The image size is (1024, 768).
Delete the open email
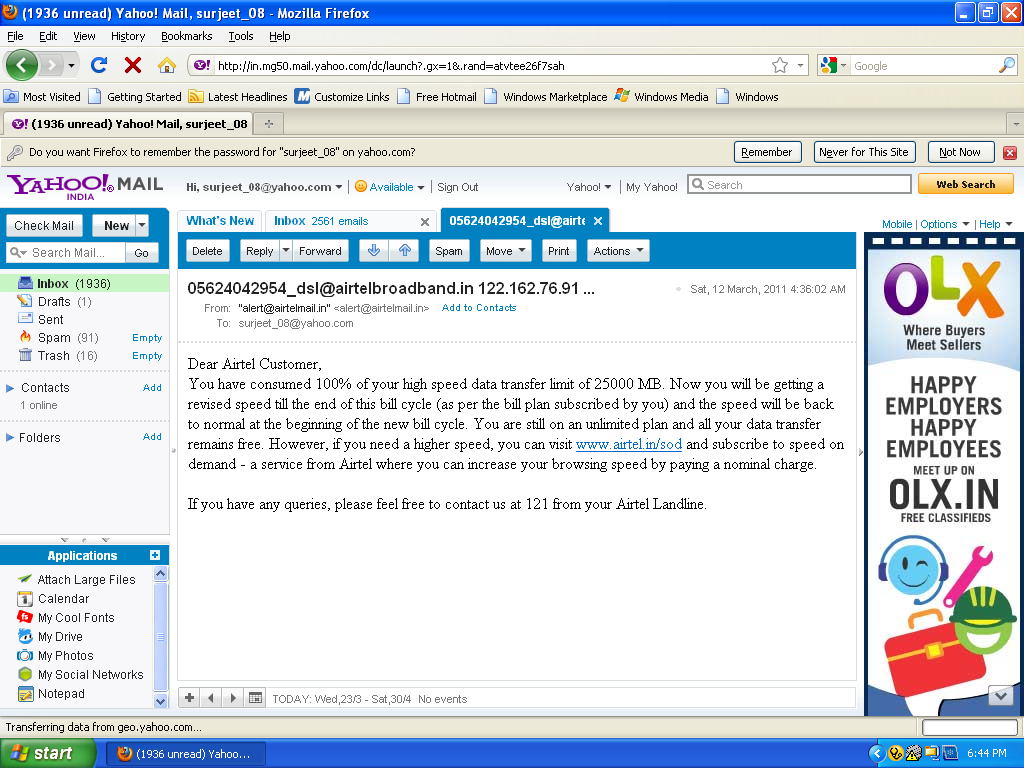207,251
